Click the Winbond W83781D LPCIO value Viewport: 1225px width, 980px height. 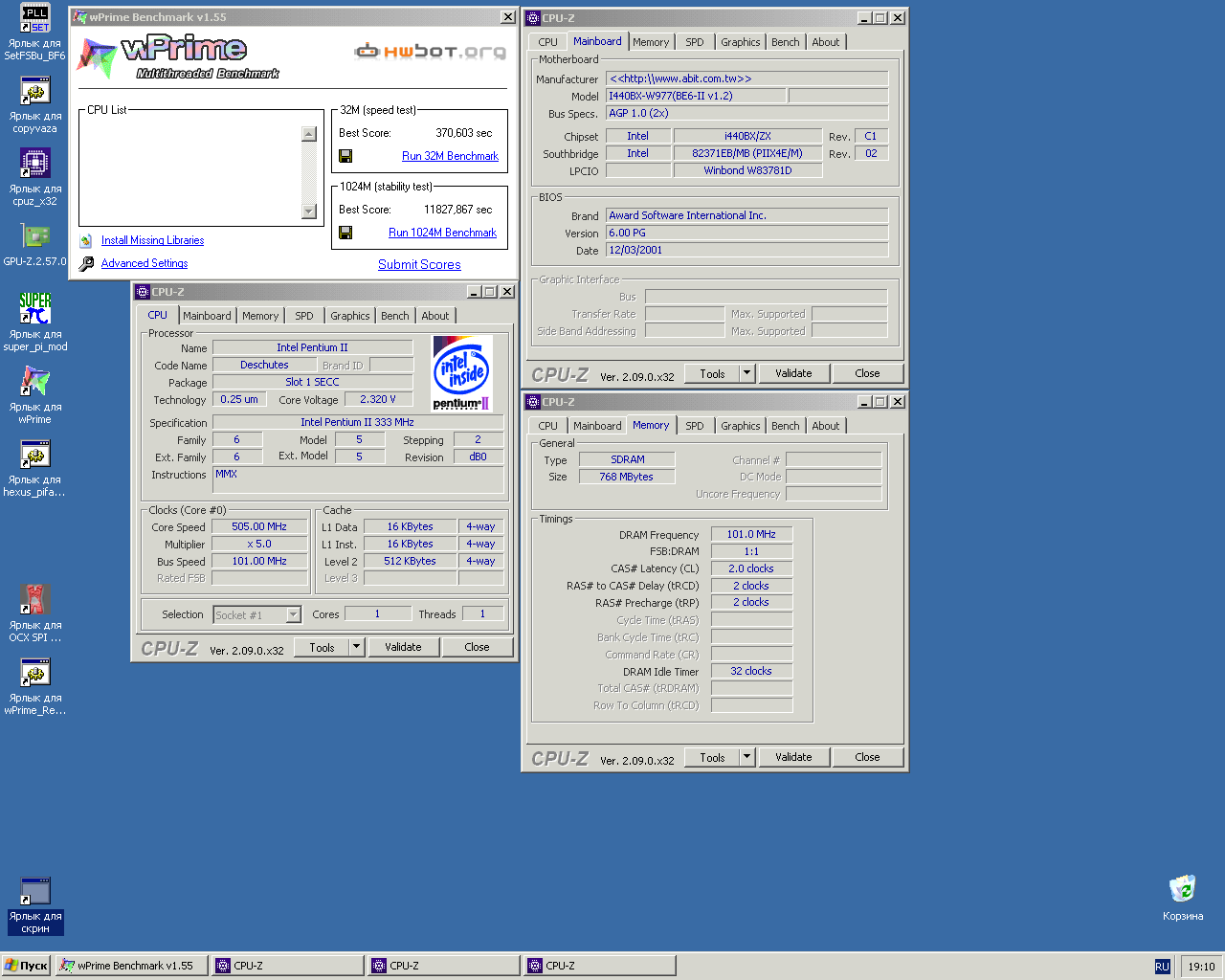[748, 170]
